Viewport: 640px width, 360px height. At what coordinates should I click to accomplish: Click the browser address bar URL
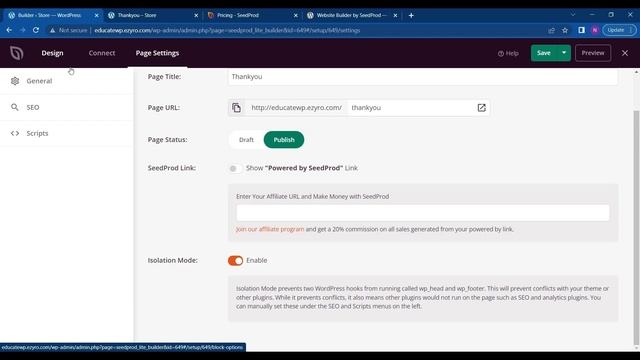[x=227, y=30]
